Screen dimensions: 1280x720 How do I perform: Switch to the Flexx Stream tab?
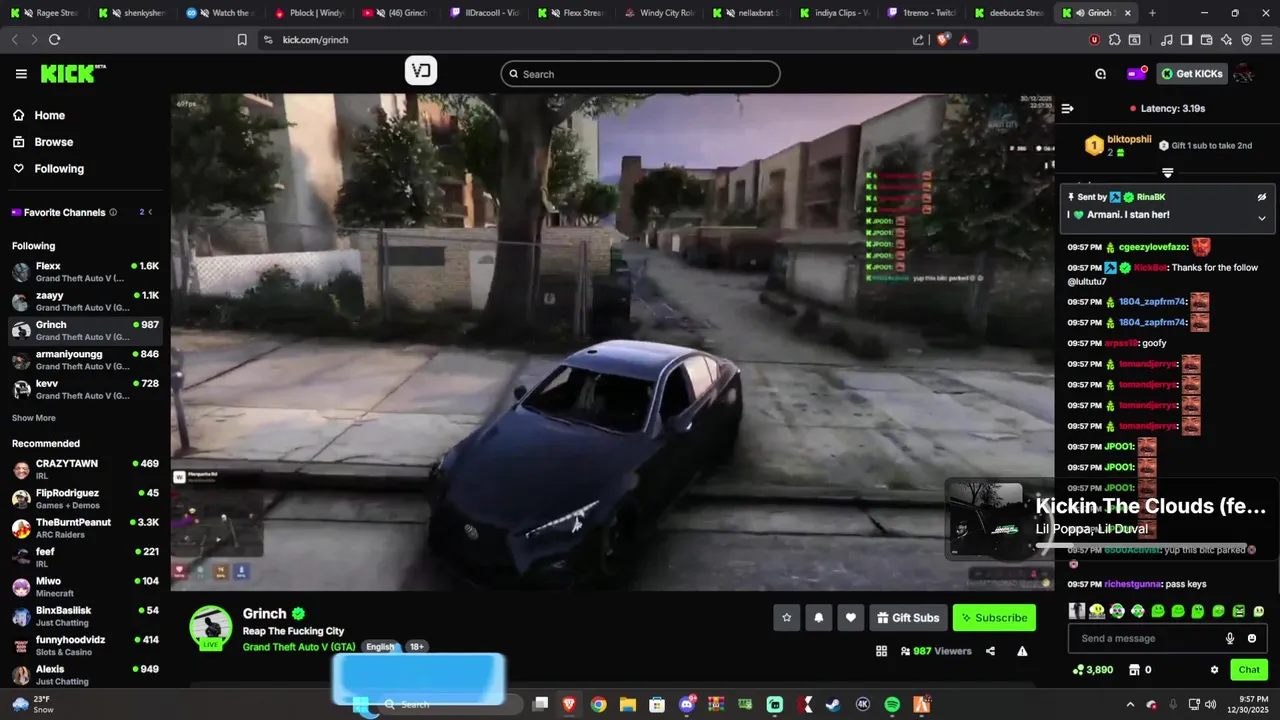coord(575,13)
